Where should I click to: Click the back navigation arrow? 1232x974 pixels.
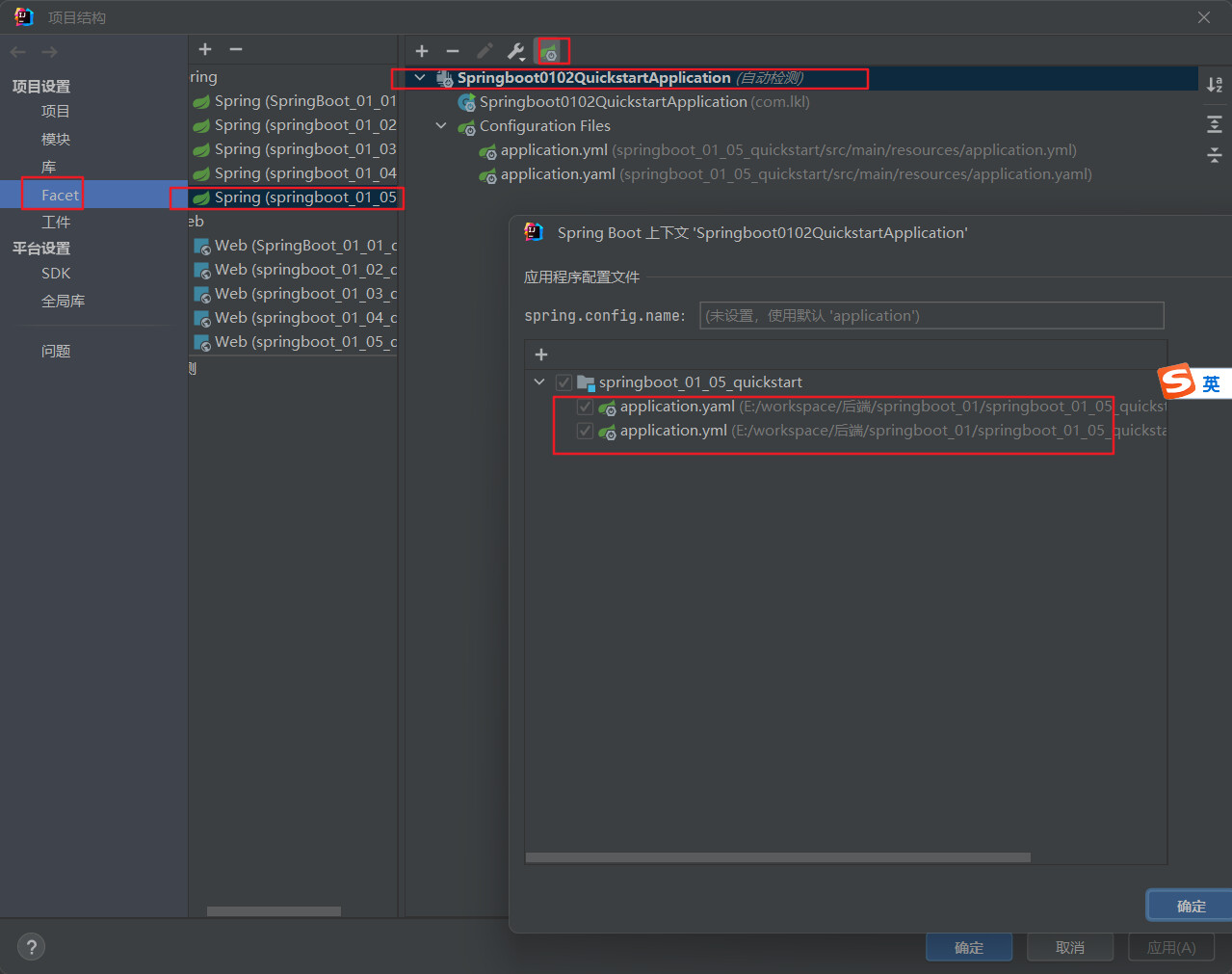coord(18,52)
